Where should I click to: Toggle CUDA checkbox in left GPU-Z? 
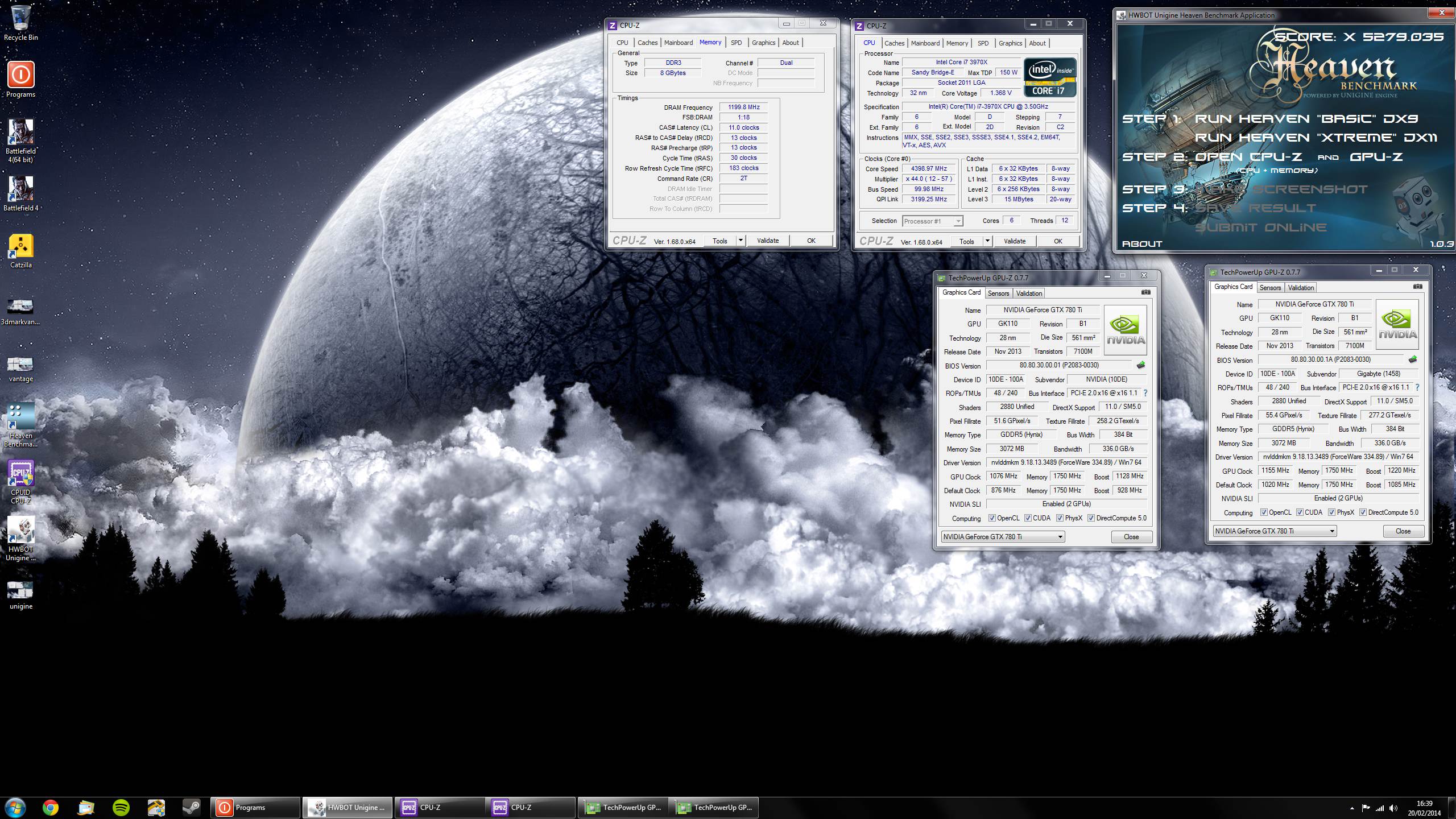[x=1028, y=518]
